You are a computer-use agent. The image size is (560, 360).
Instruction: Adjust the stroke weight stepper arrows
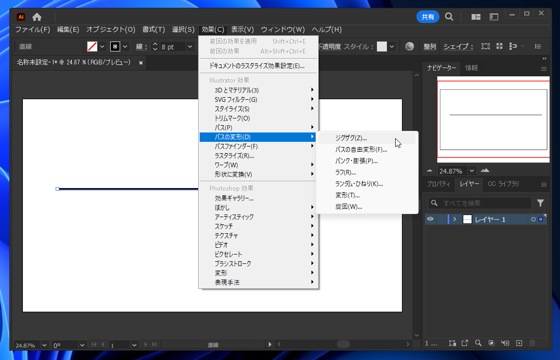[x=155, y=46]
